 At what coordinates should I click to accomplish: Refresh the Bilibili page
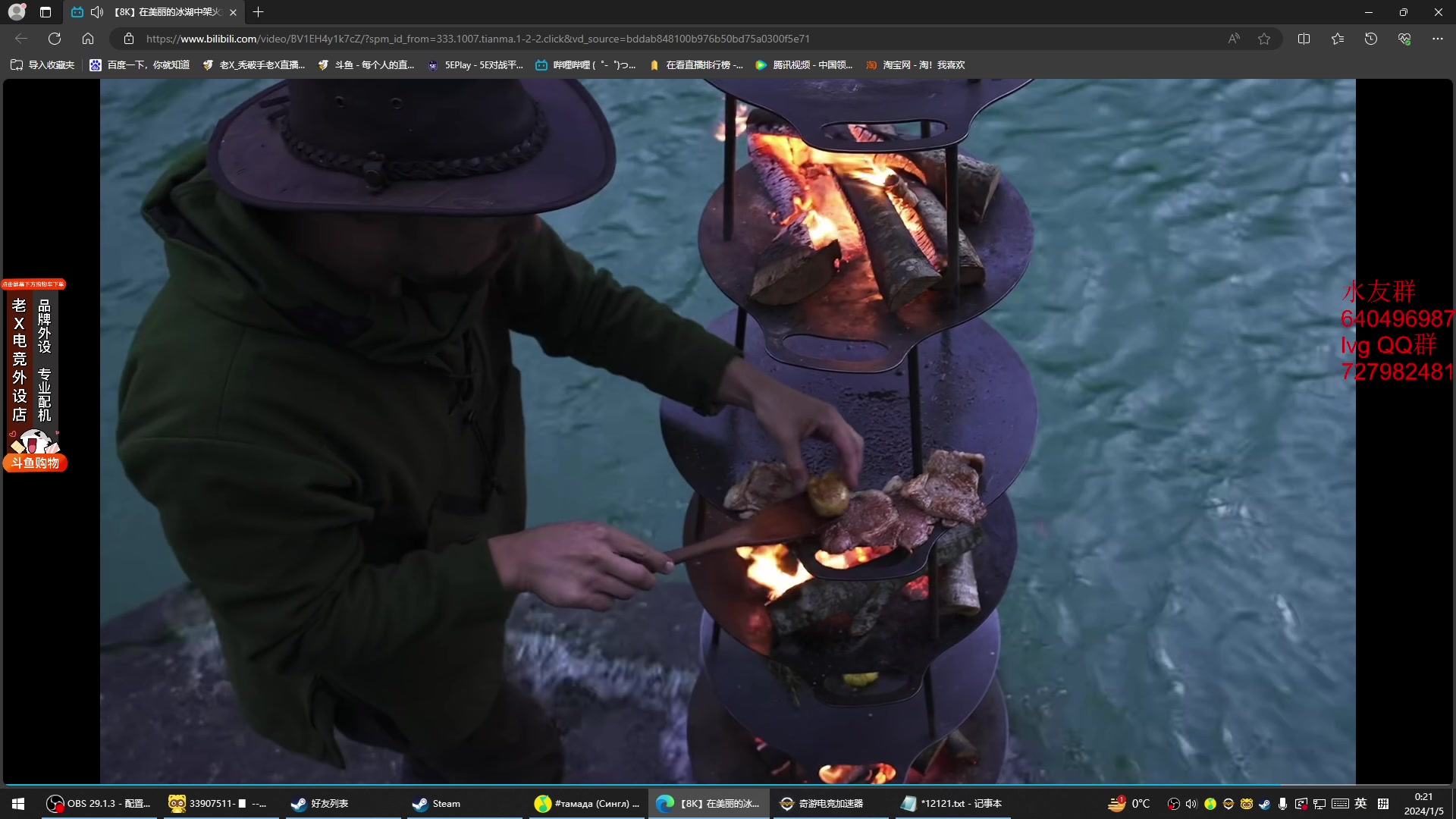click(x=55, y=39)
